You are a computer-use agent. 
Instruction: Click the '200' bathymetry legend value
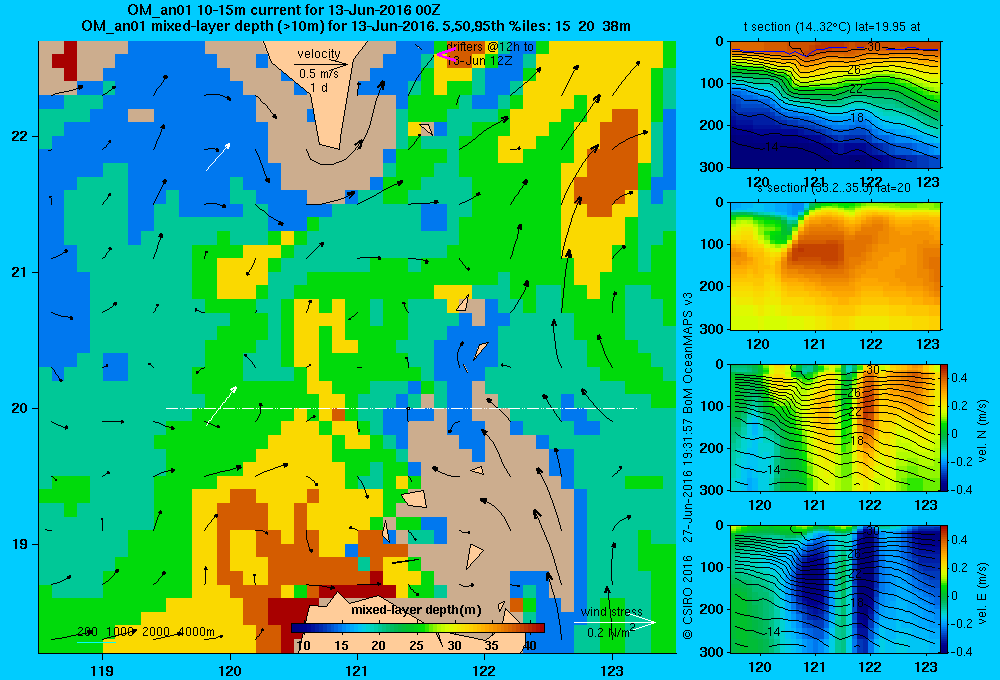[x=87, y=632]
